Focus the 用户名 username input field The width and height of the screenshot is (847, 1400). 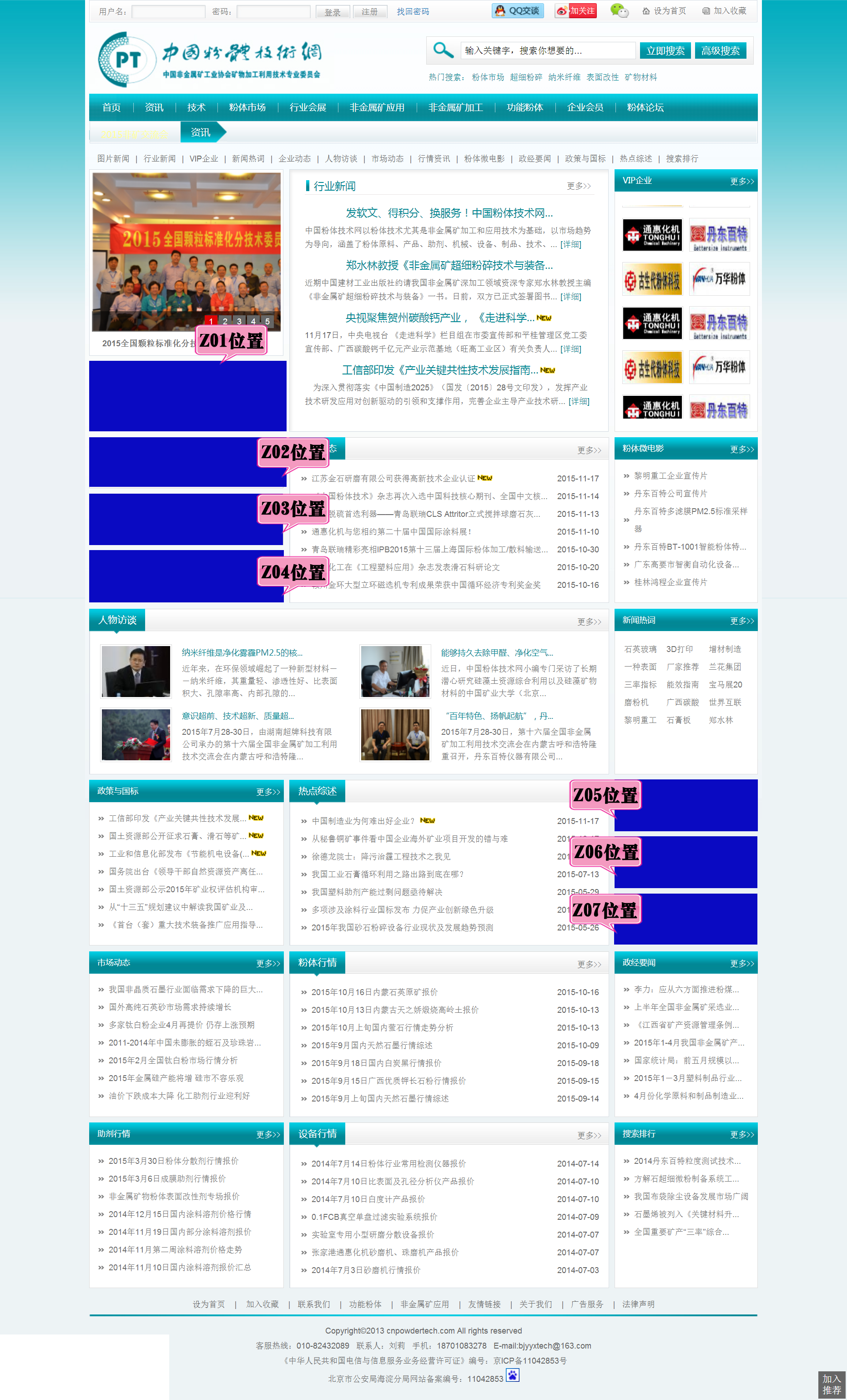pos(168,11)
